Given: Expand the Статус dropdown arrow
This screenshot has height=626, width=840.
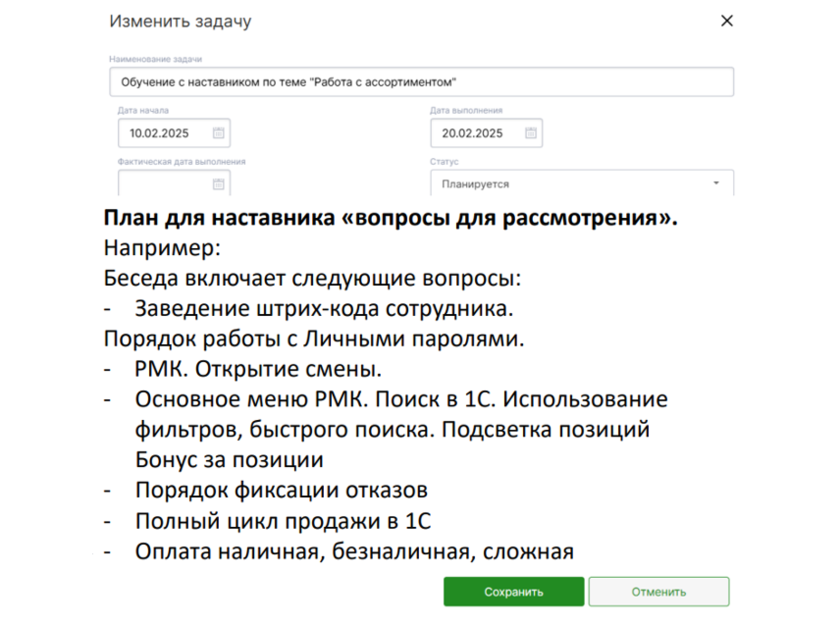Looking at the screenshot, I should (x=716, y=184).
